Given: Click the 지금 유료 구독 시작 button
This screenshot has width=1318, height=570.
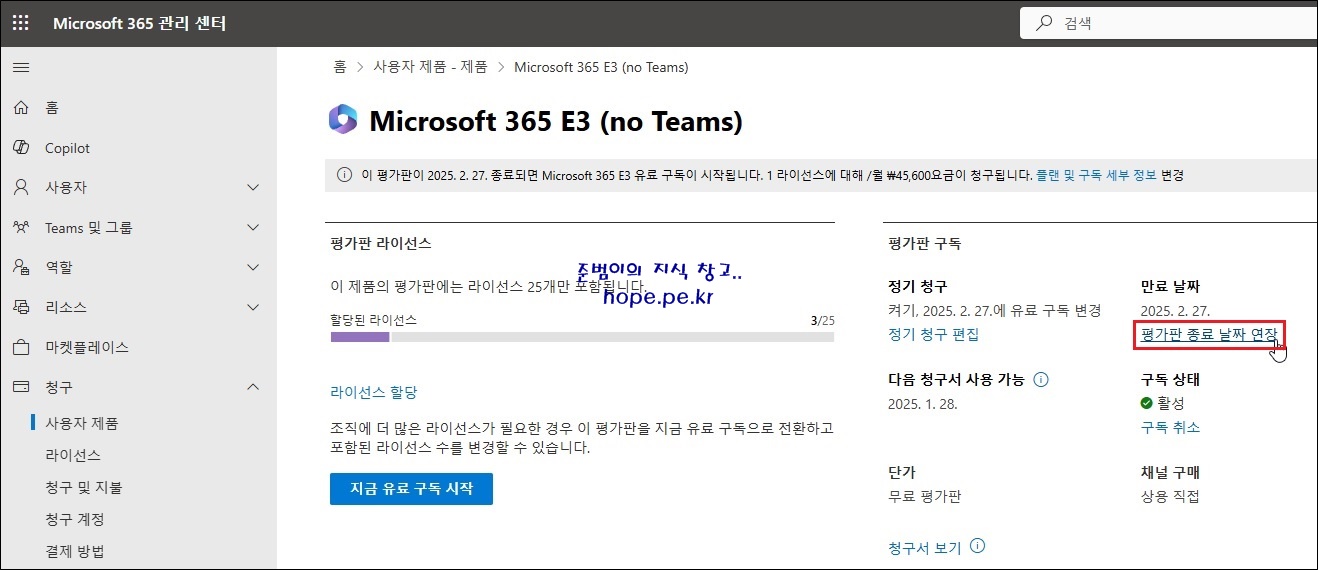Looking at the screenshot, I should [x=411, y=489].
